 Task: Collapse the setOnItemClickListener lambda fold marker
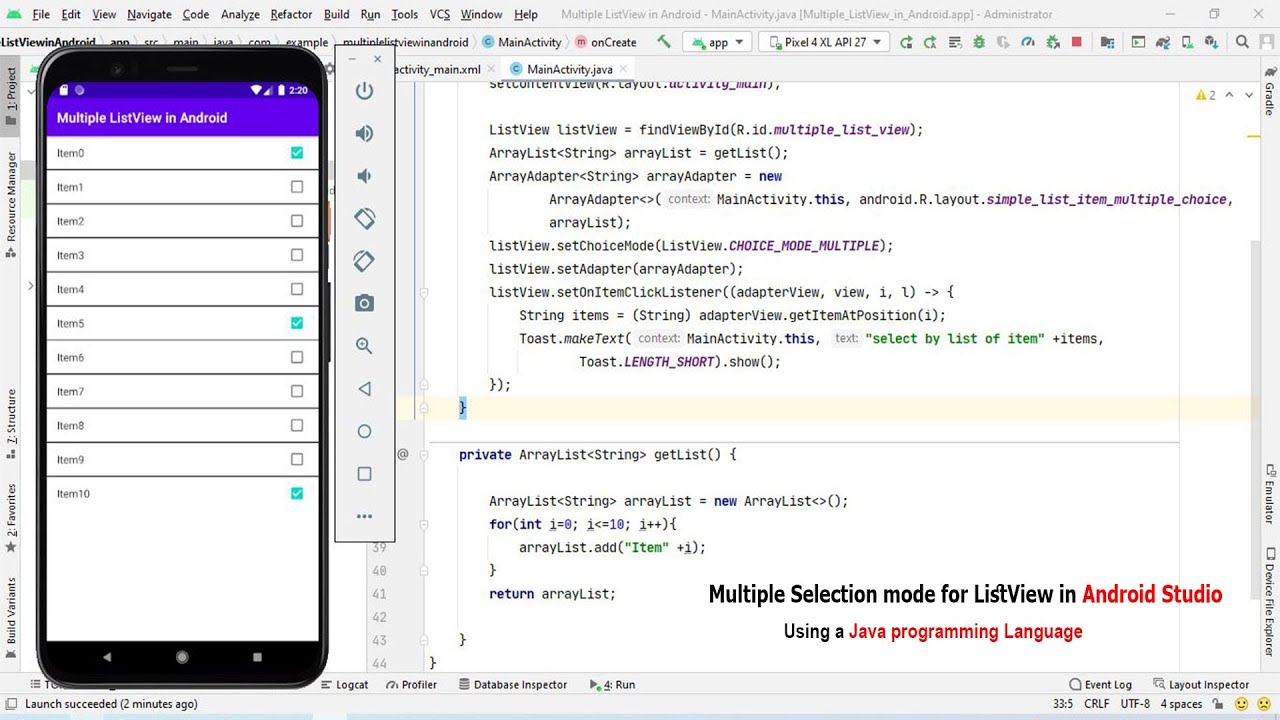click(x=424, y=292)
